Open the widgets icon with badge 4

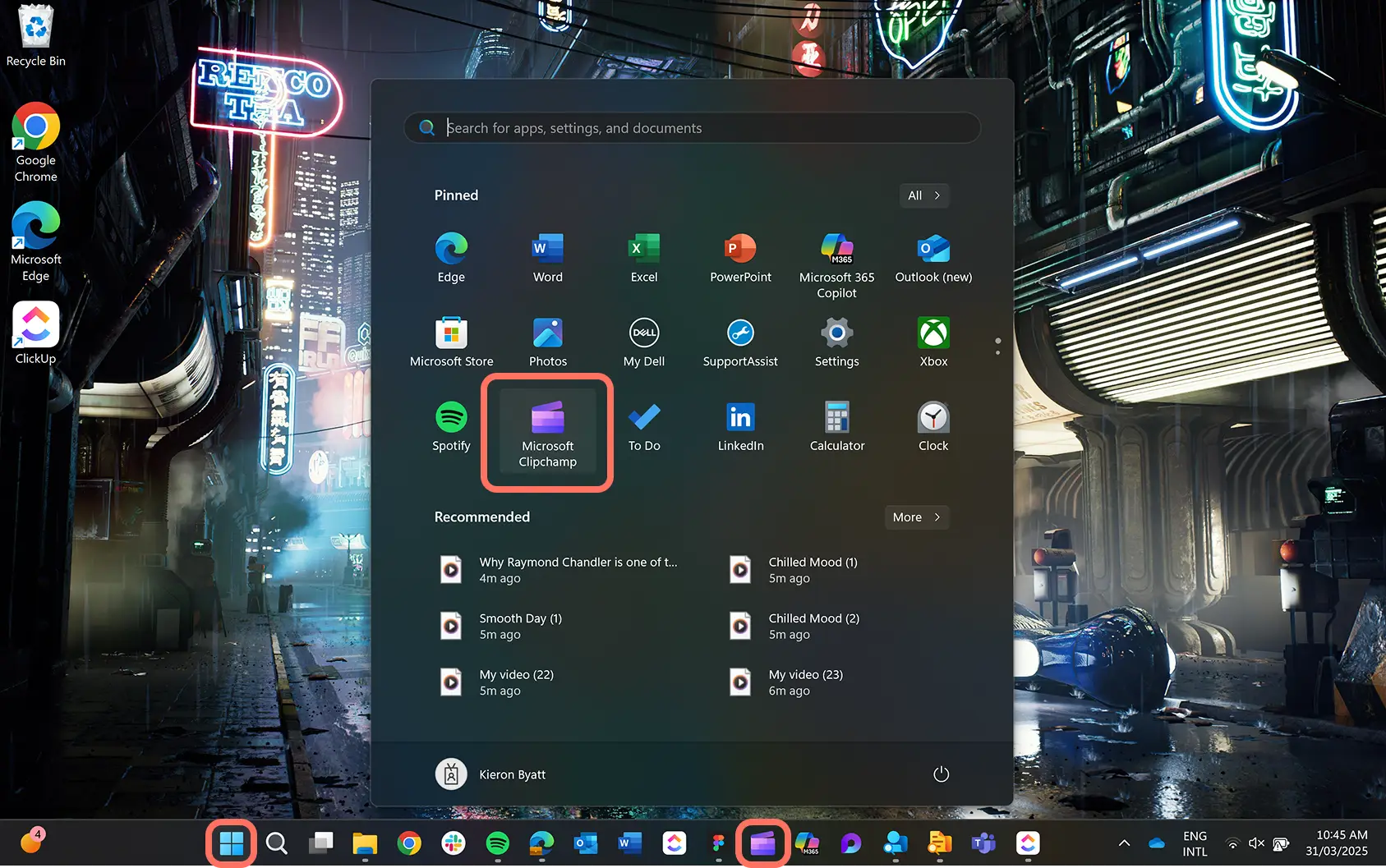(x=32, y=842)
